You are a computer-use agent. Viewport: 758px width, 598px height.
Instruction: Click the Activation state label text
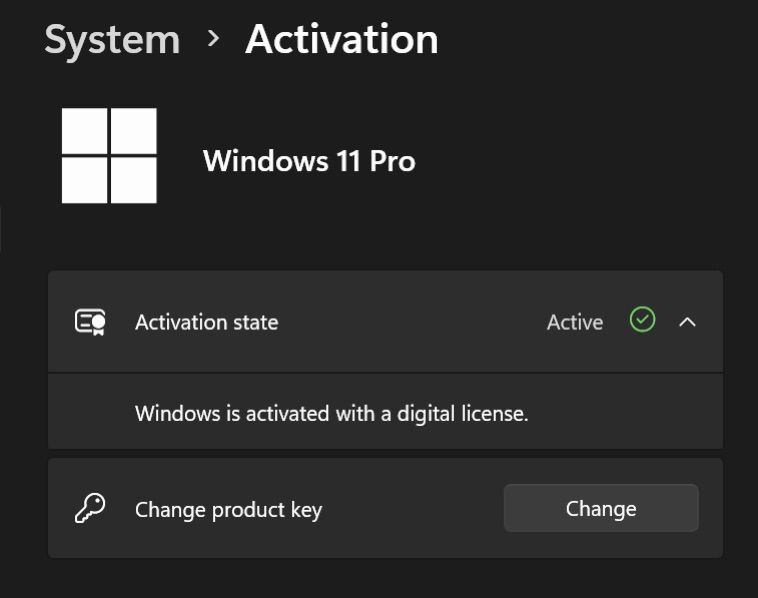click(207, 322)
